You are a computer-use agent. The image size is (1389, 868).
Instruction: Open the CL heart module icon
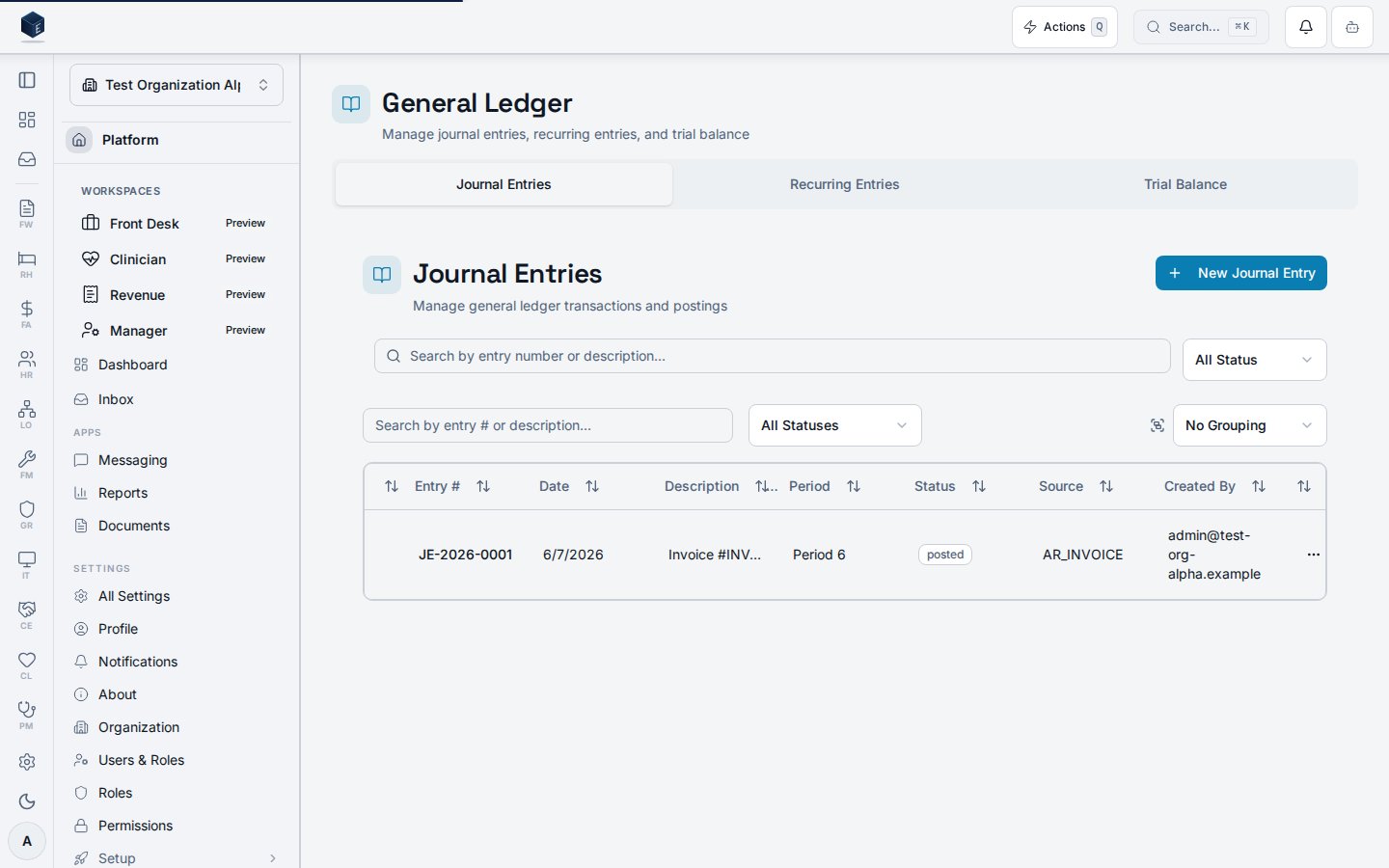[x=27, y=665]
